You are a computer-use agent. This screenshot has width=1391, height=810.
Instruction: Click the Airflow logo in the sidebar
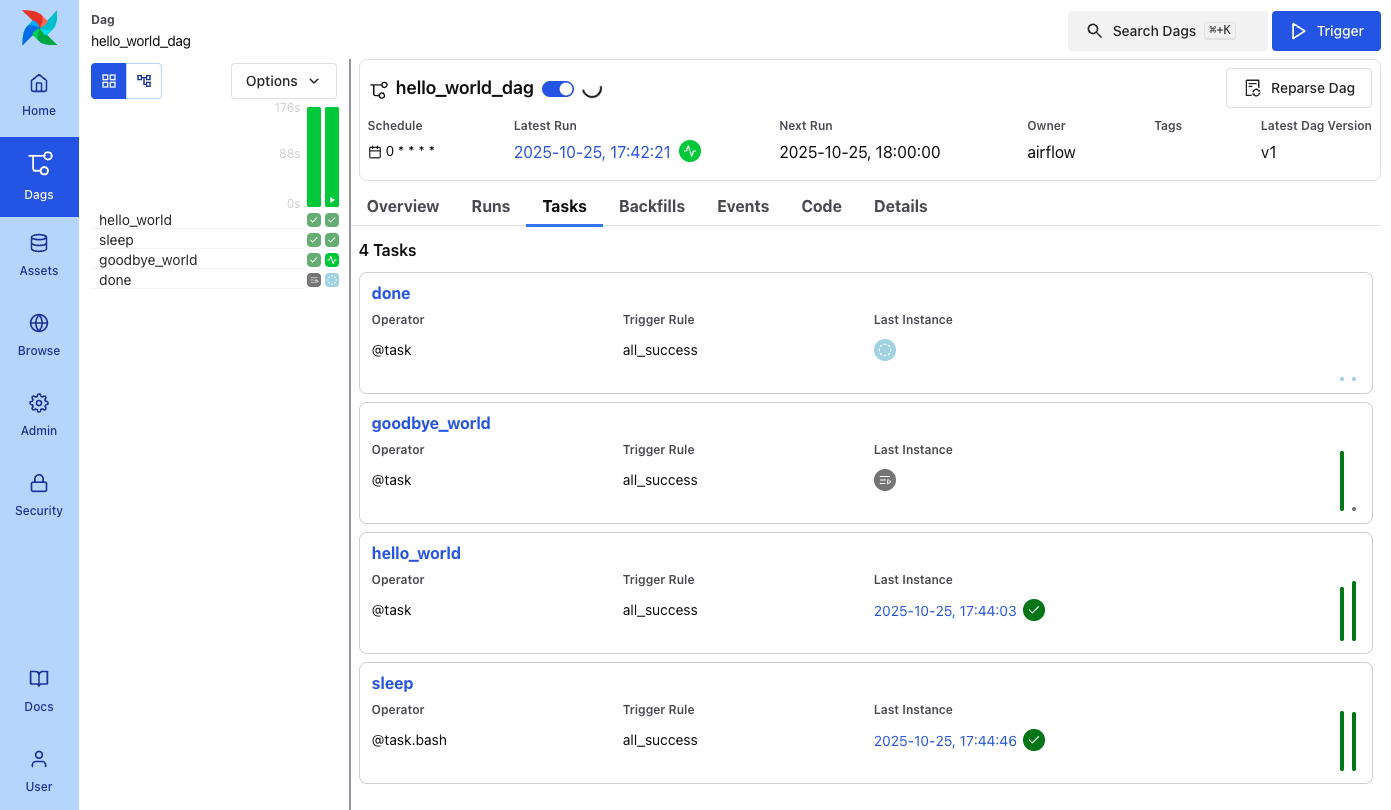click(39, 28)
